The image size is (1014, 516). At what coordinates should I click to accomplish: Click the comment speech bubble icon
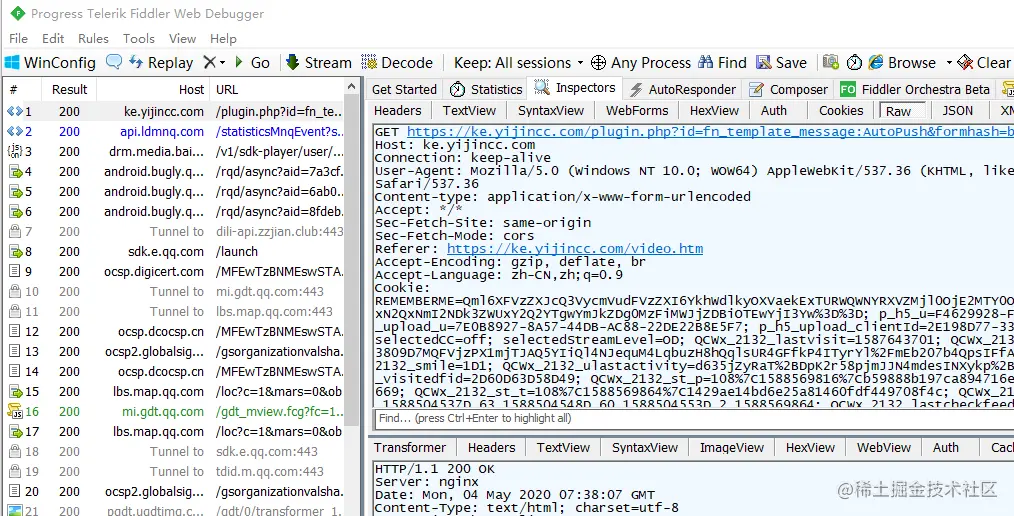pyautogui.click(x=114, y=62)
